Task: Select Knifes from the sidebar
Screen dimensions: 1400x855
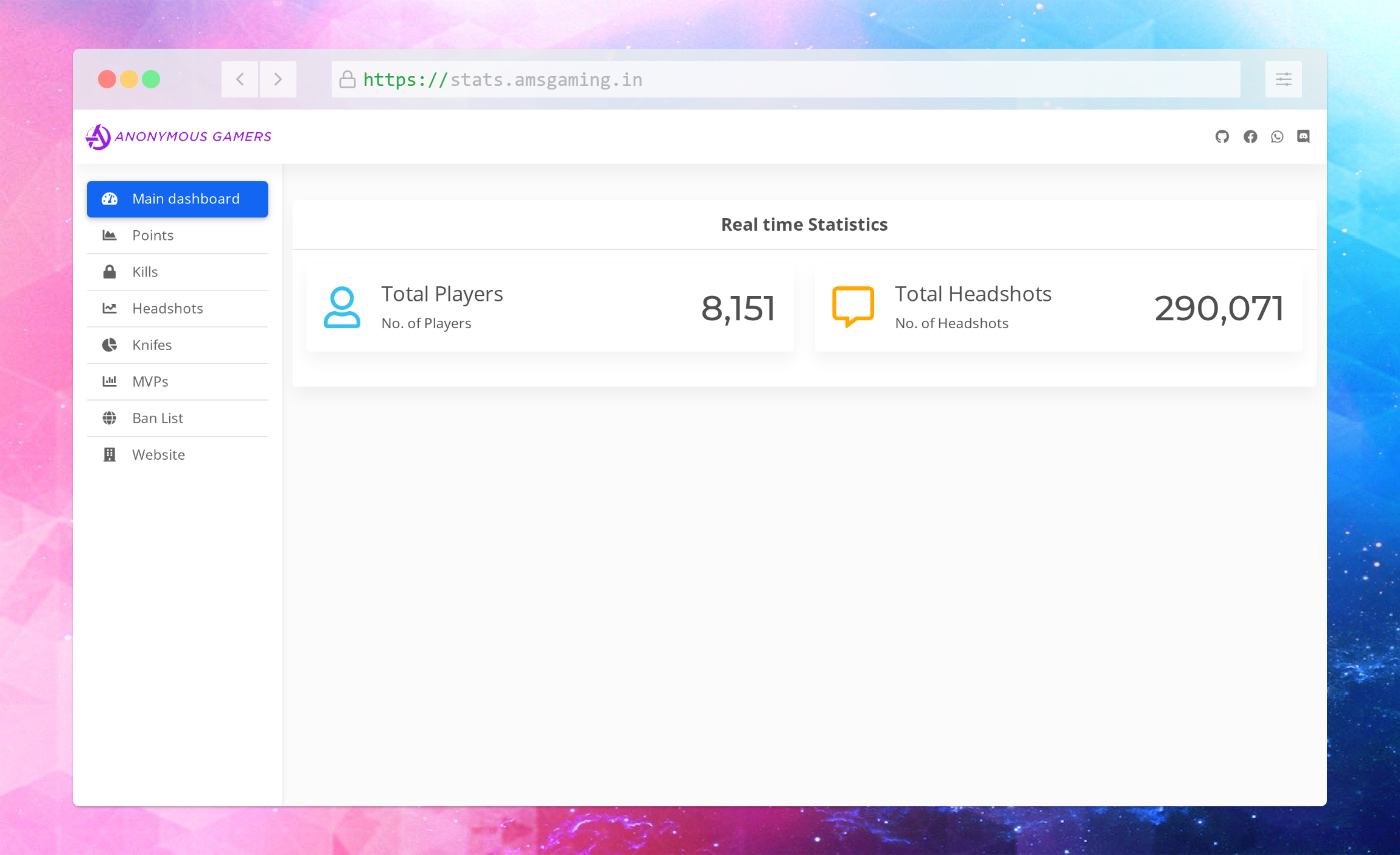Action: [x=152, y=345]
